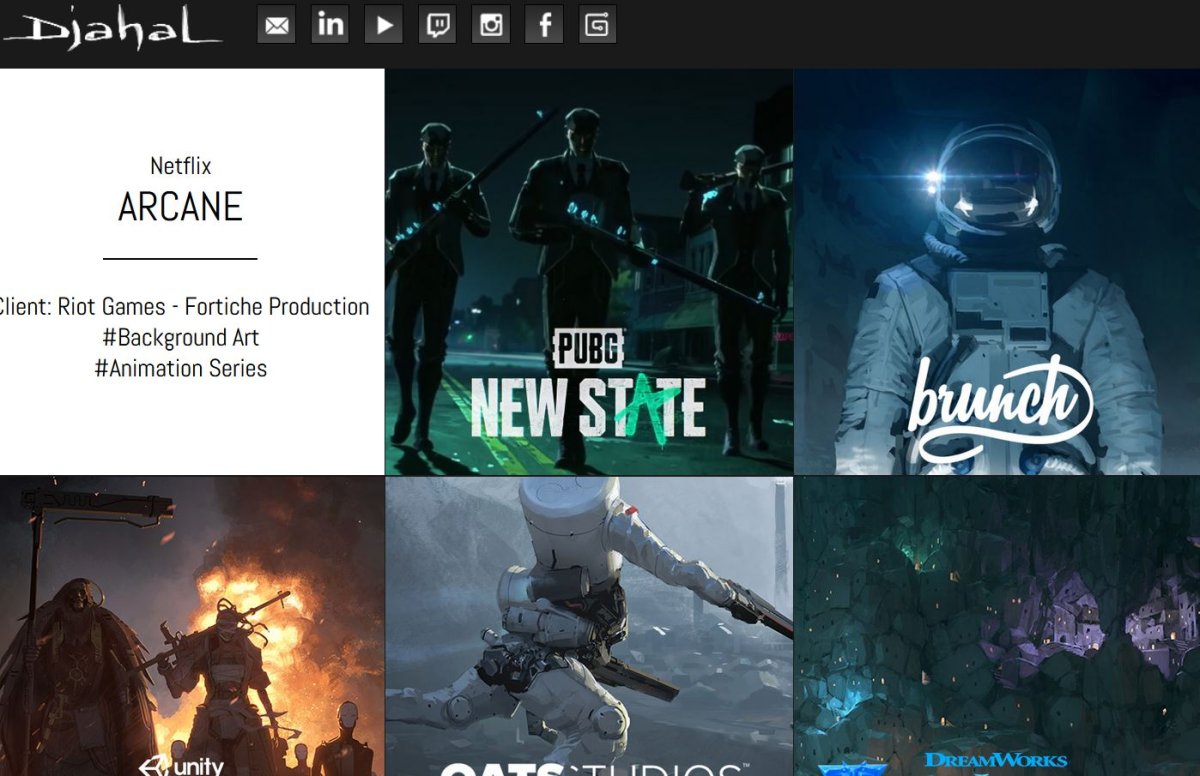Image resolution: width=1200 pixels, height=776 pixels.
Task: View the white robot soldier artwork
Action: click(588, 620)
